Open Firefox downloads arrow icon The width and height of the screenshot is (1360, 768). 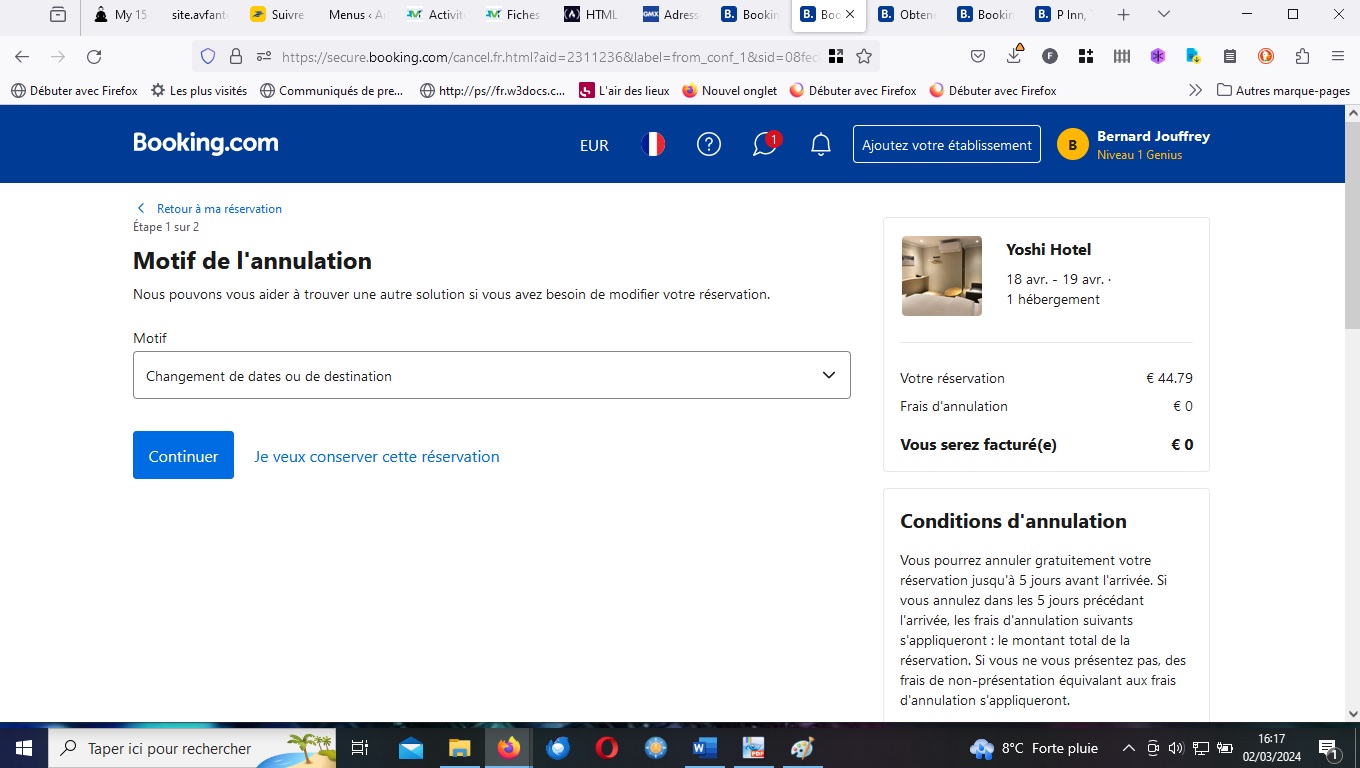[1014, 56]
